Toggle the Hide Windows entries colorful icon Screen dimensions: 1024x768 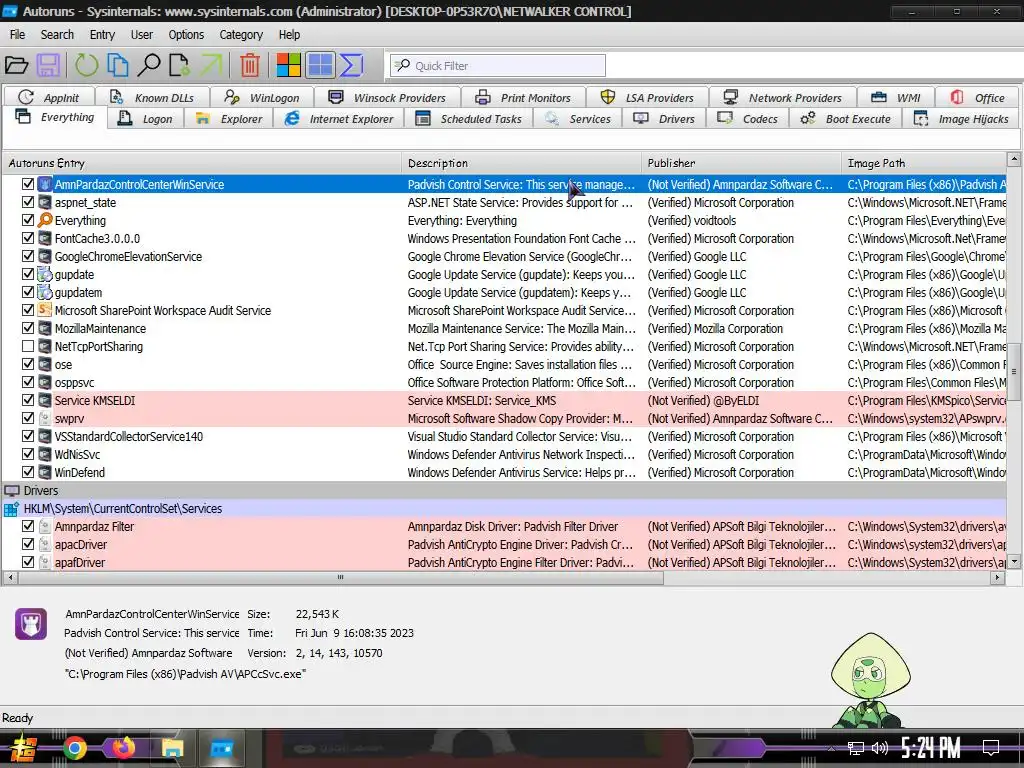pos(289,65)
